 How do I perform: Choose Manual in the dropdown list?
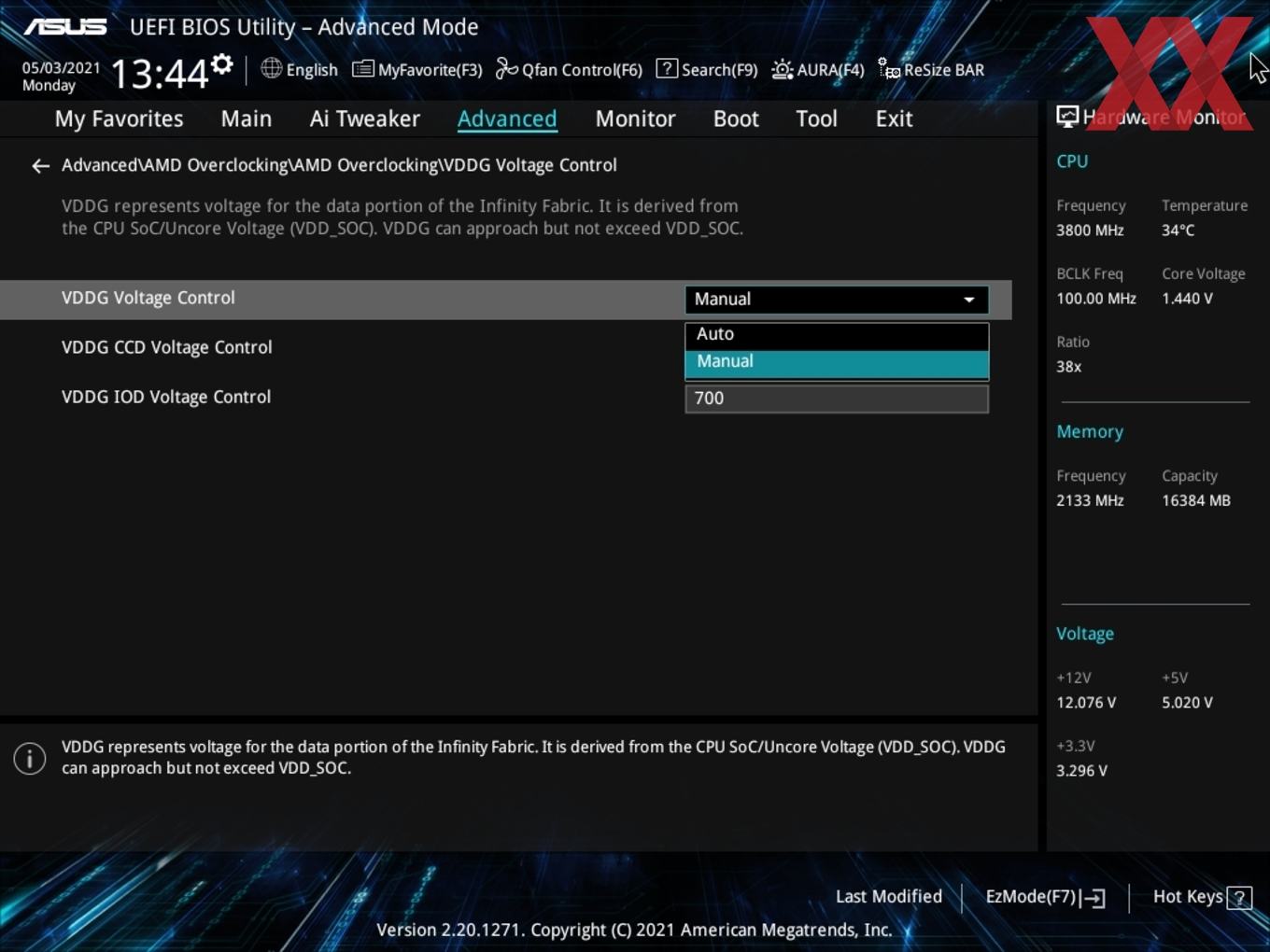click(837, 362)
